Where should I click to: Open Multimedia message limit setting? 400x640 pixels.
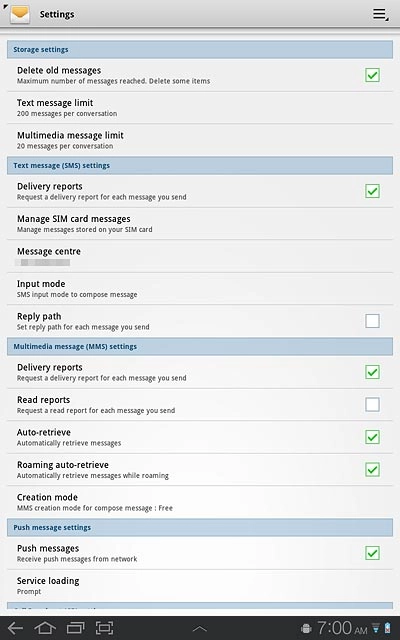200,140
